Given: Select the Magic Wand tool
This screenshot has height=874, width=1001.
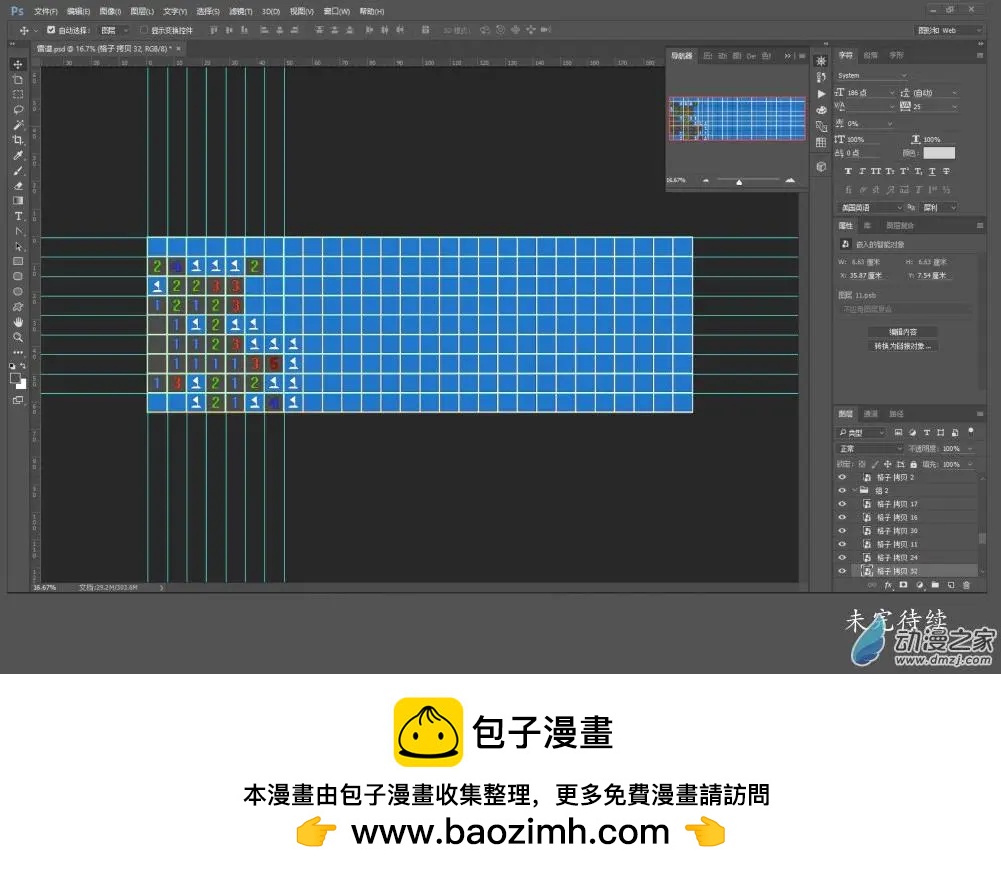Looking at the screenshot, I should click(18, 125).
